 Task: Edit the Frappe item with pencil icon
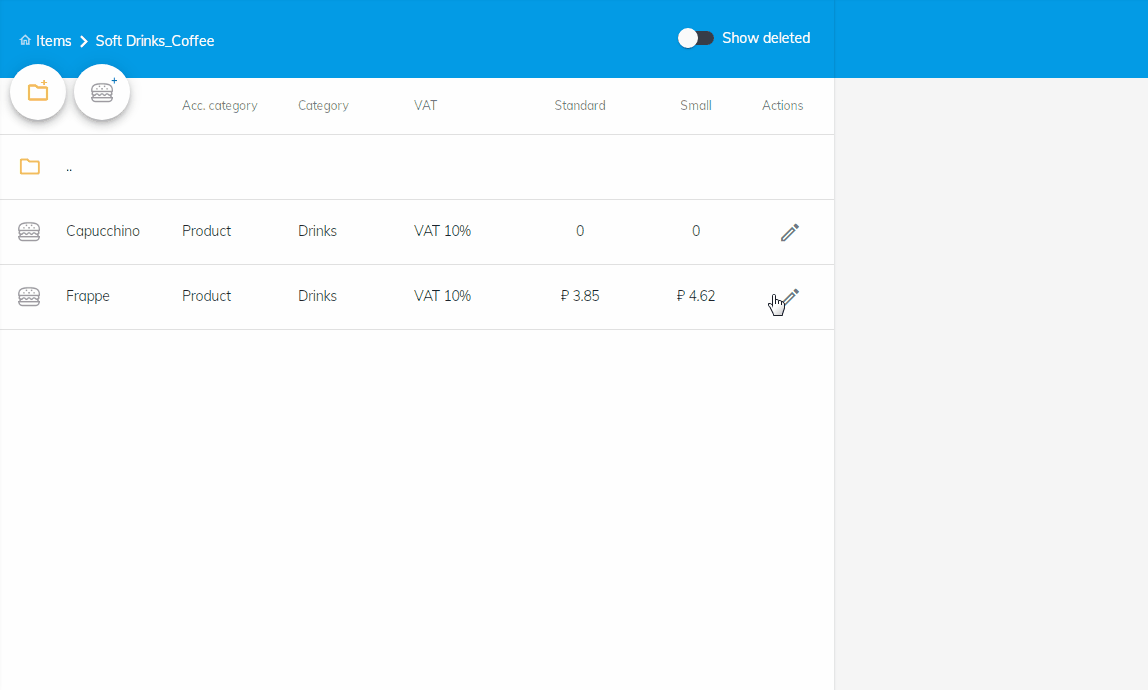[x=789, y=297]
